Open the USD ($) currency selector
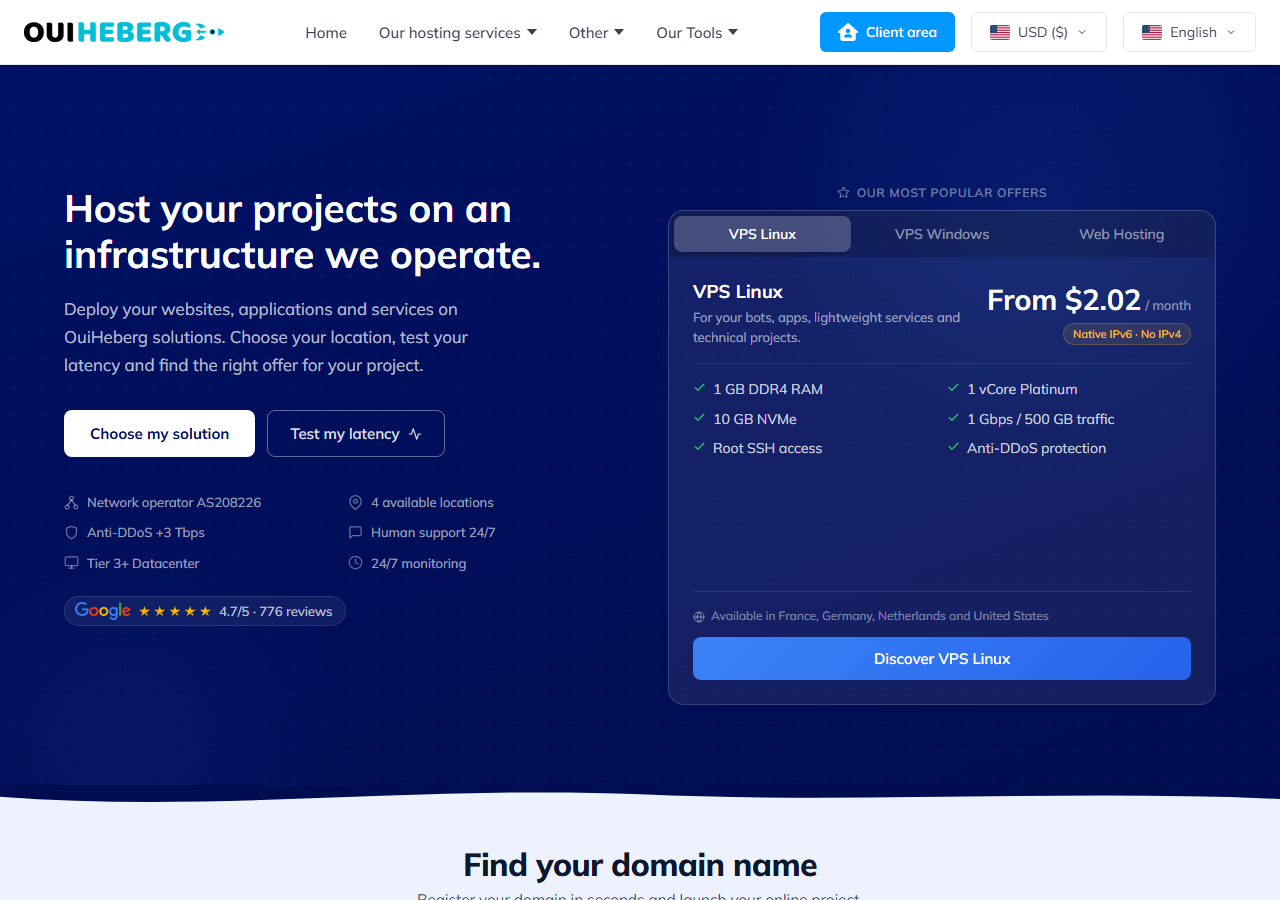 tap(1039, 32)
